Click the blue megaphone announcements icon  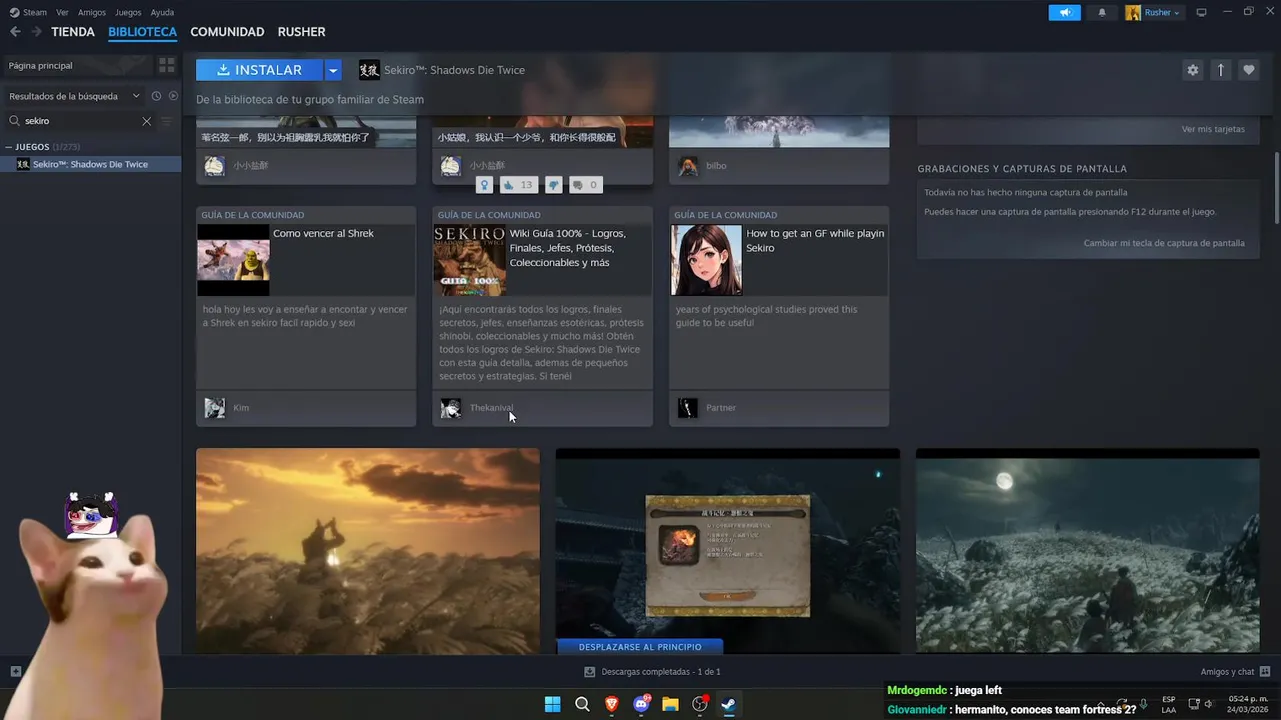pos(1064,12)
